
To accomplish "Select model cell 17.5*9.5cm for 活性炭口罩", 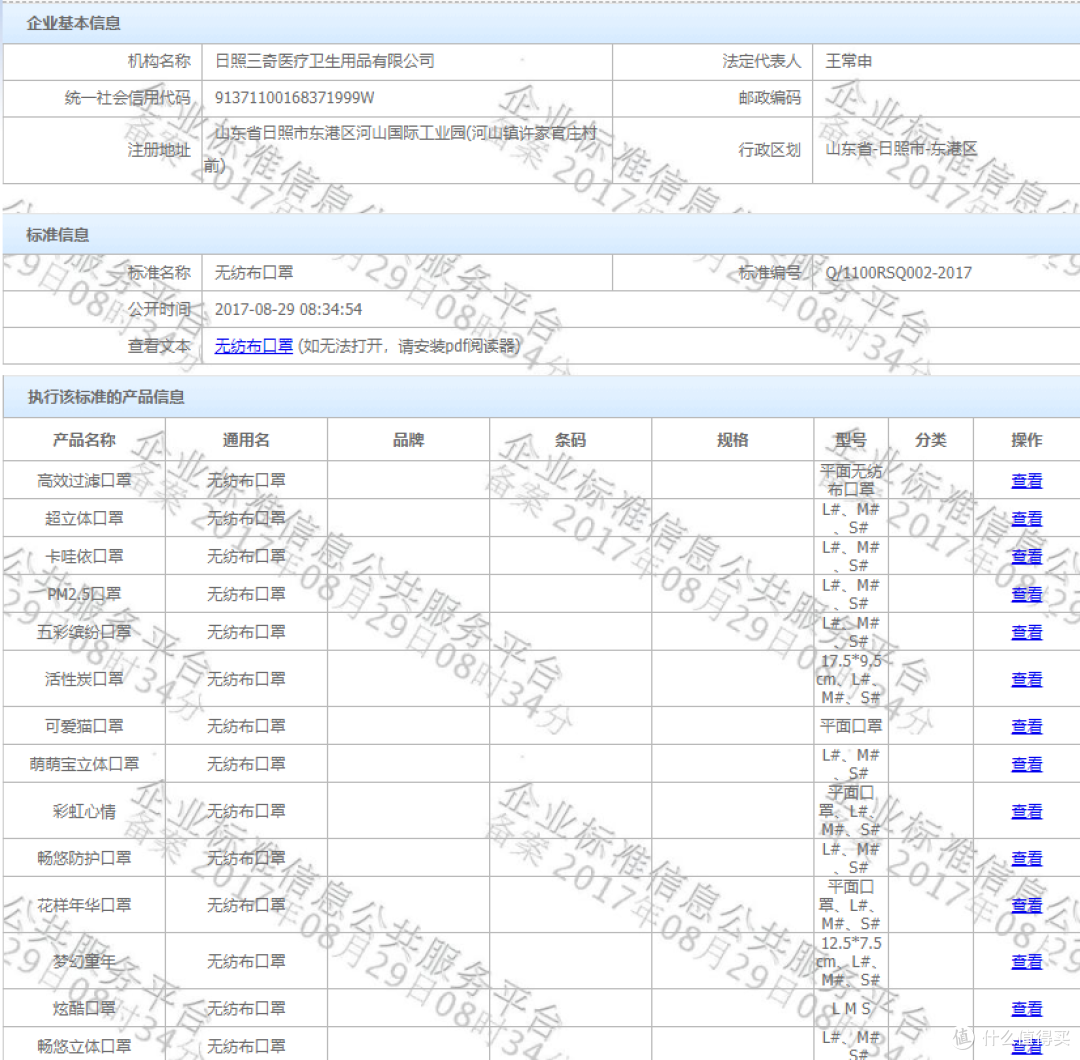I will pos(851,679).
